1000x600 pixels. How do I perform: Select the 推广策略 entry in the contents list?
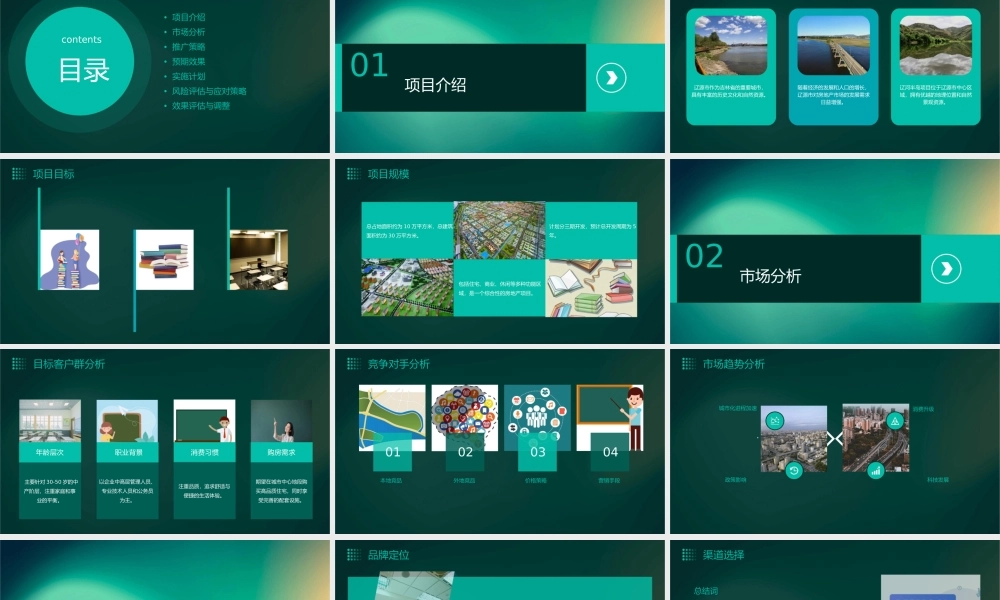tap(188, 47)
